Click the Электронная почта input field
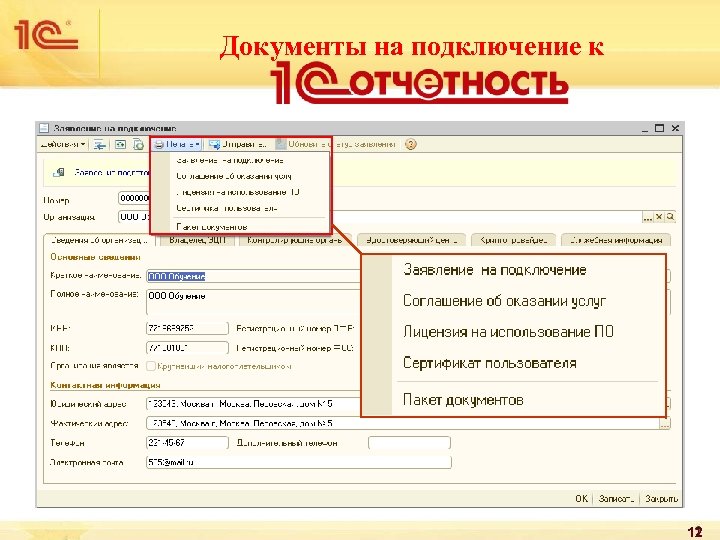720x540 pixels. click(x=298, y=462)
